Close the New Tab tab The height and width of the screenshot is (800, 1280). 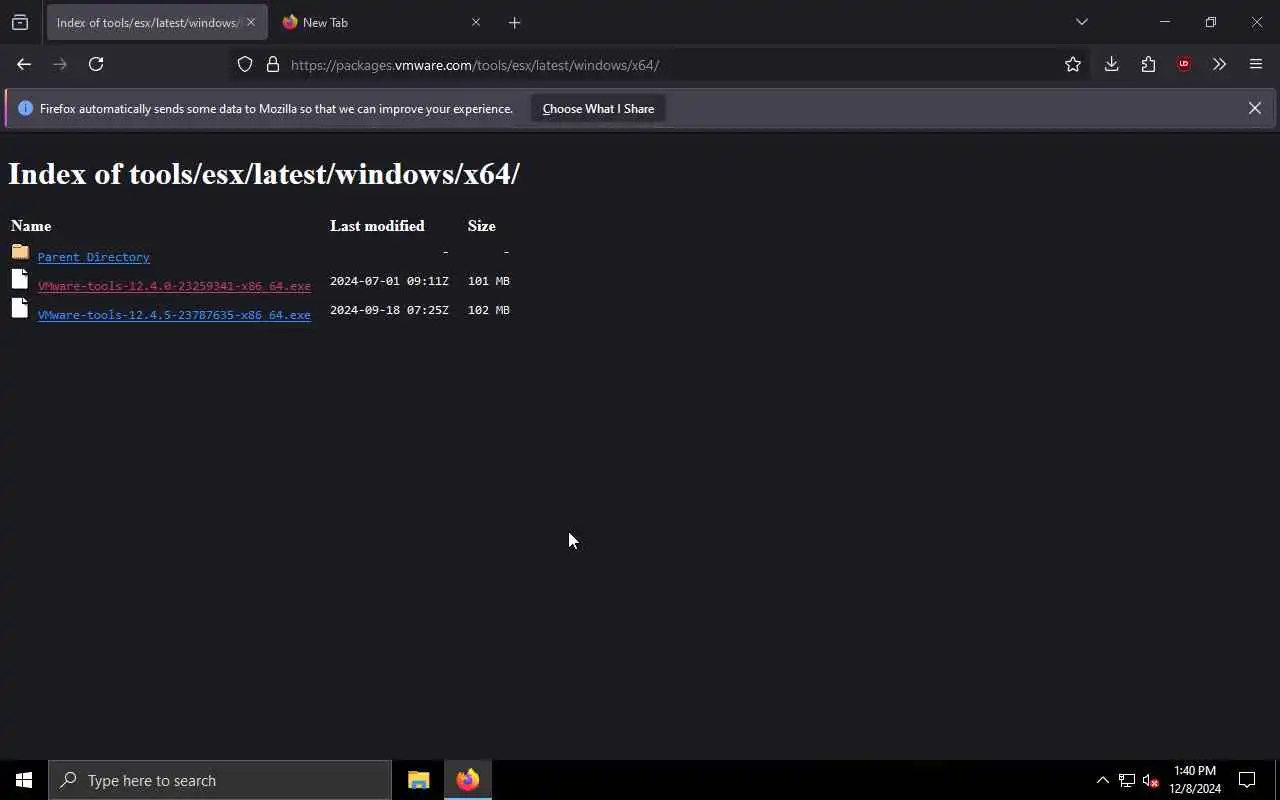pyautogui.click(x=476, y=22)
